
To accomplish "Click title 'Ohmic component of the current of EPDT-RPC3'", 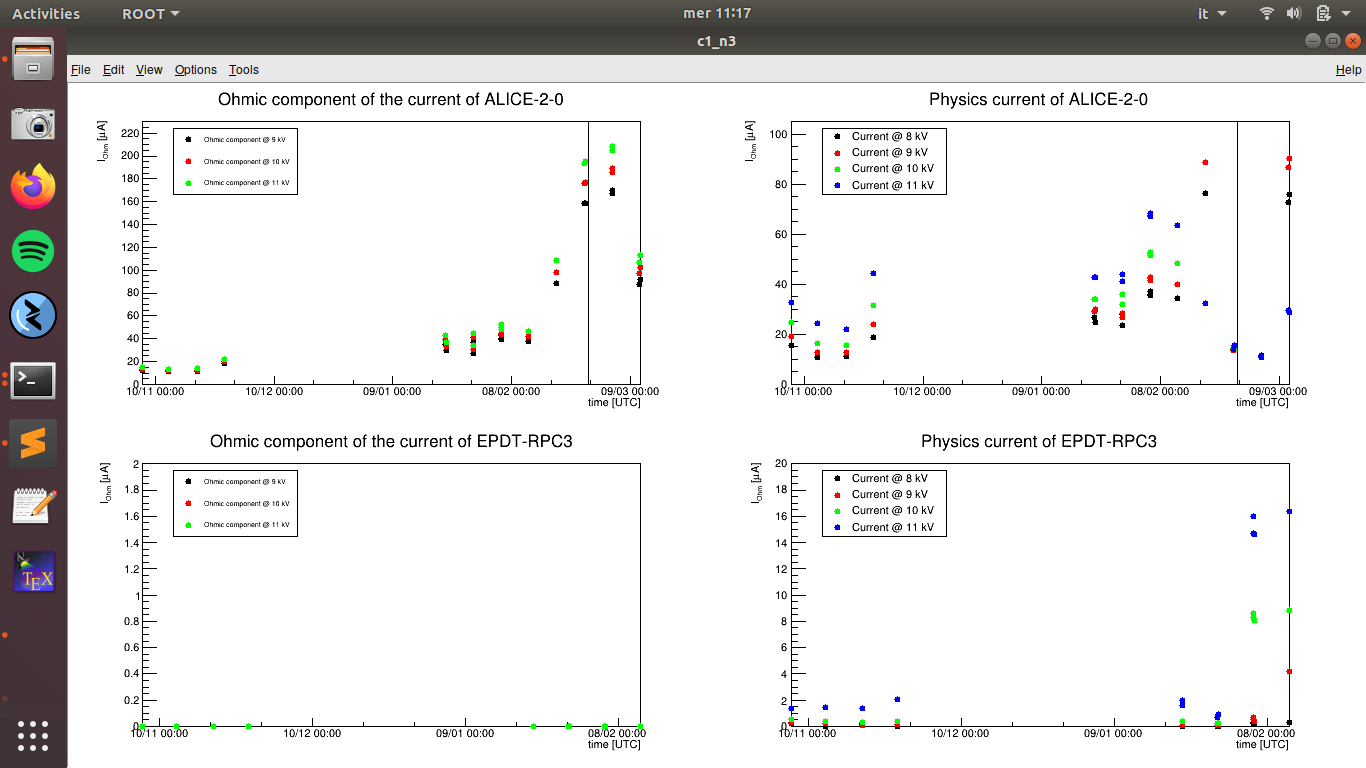I will tap(391, 441).
